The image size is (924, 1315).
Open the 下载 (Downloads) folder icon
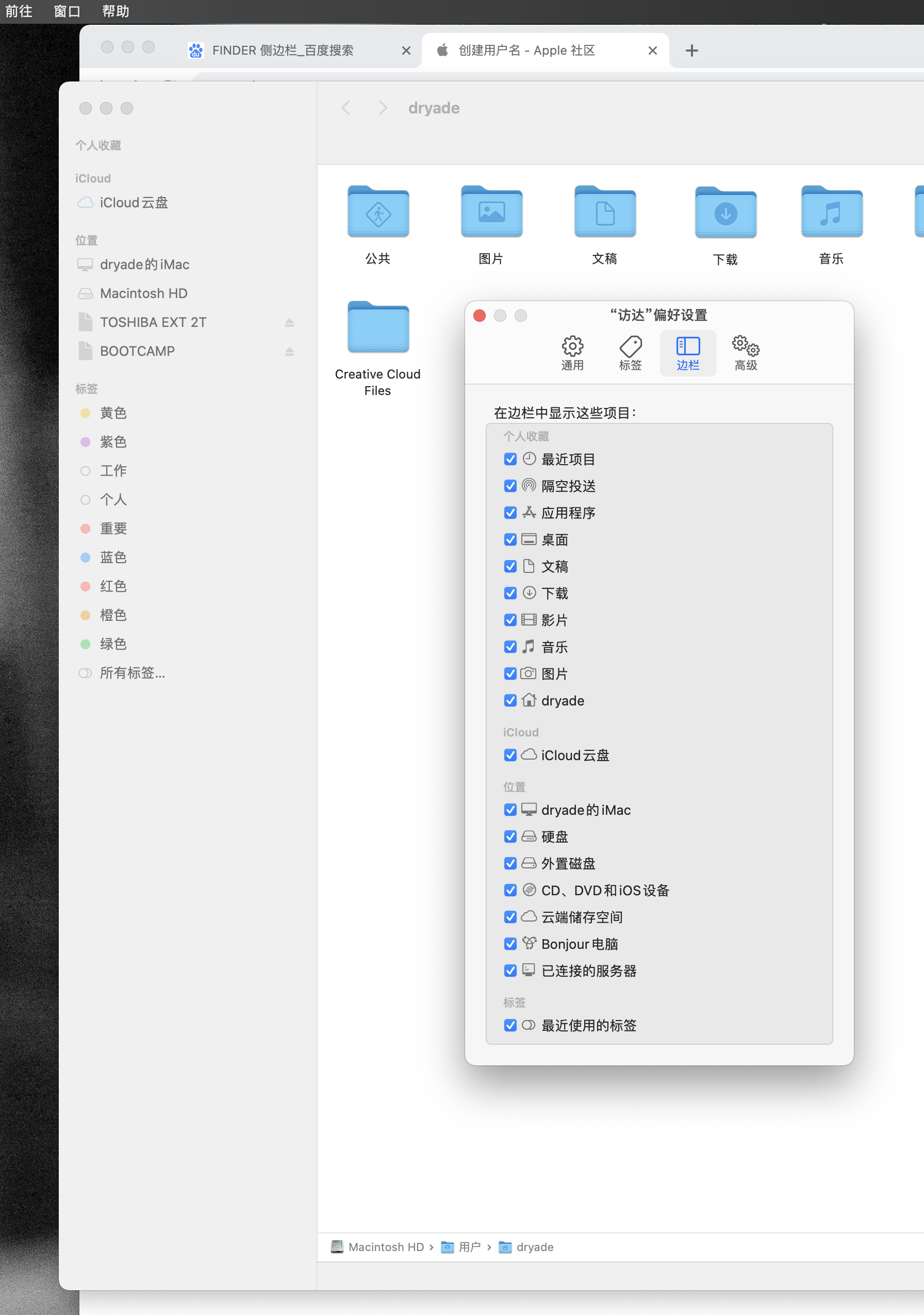pos(725,213)
